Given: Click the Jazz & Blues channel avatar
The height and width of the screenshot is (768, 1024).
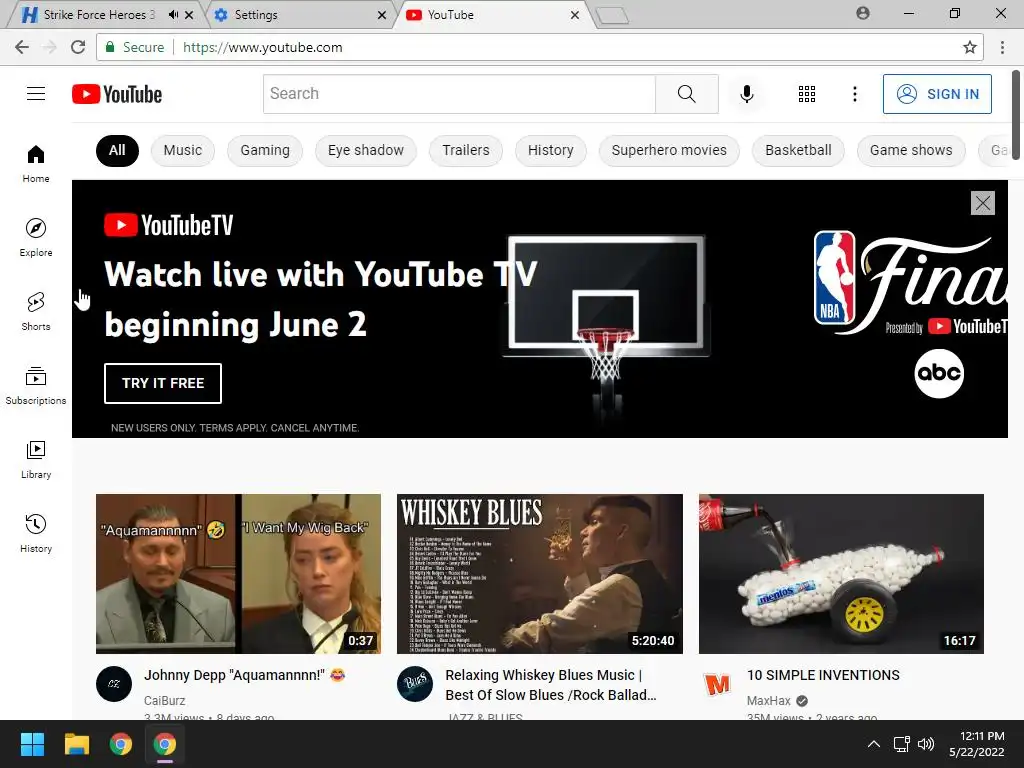Looking at the screenshot, I should point(415,684).
